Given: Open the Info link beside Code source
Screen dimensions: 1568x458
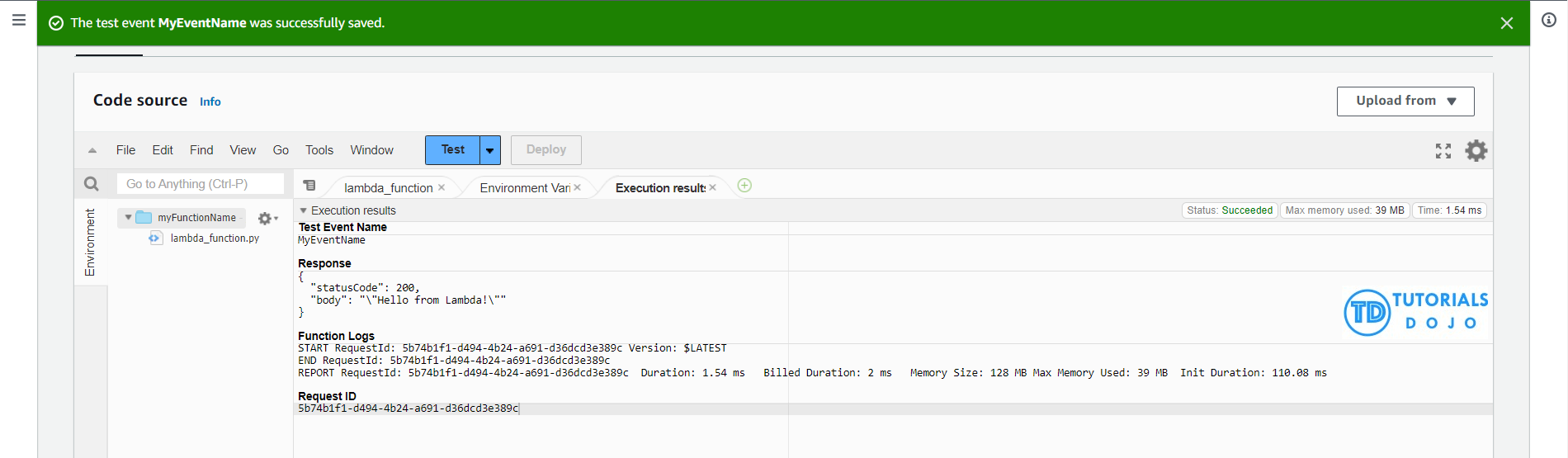Looking at the screenshot, I should [x=210, y=102].
